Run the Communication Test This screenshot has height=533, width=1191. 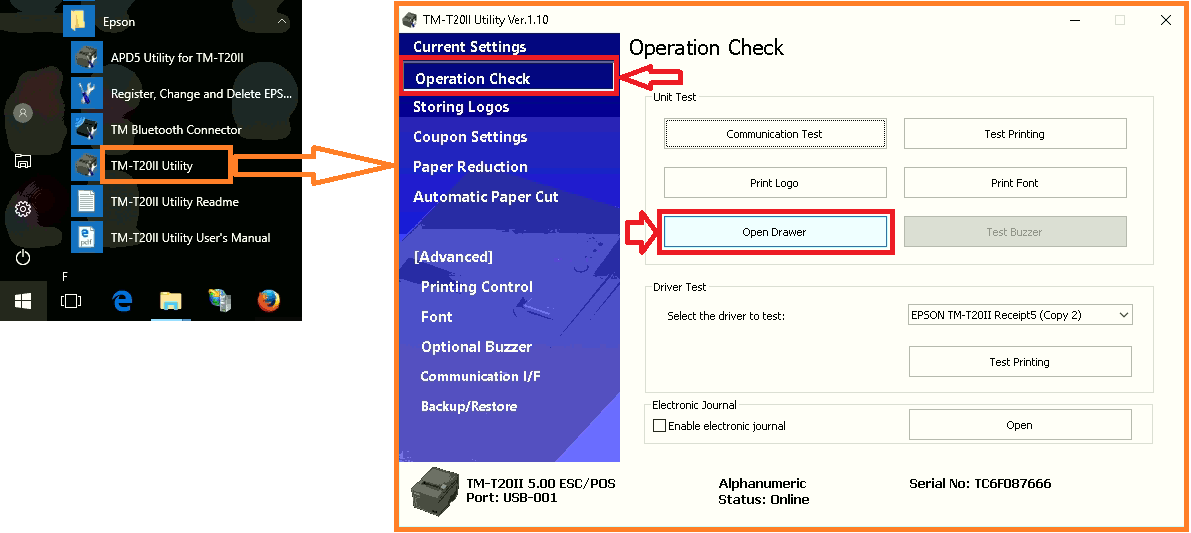tap(775, 134)
